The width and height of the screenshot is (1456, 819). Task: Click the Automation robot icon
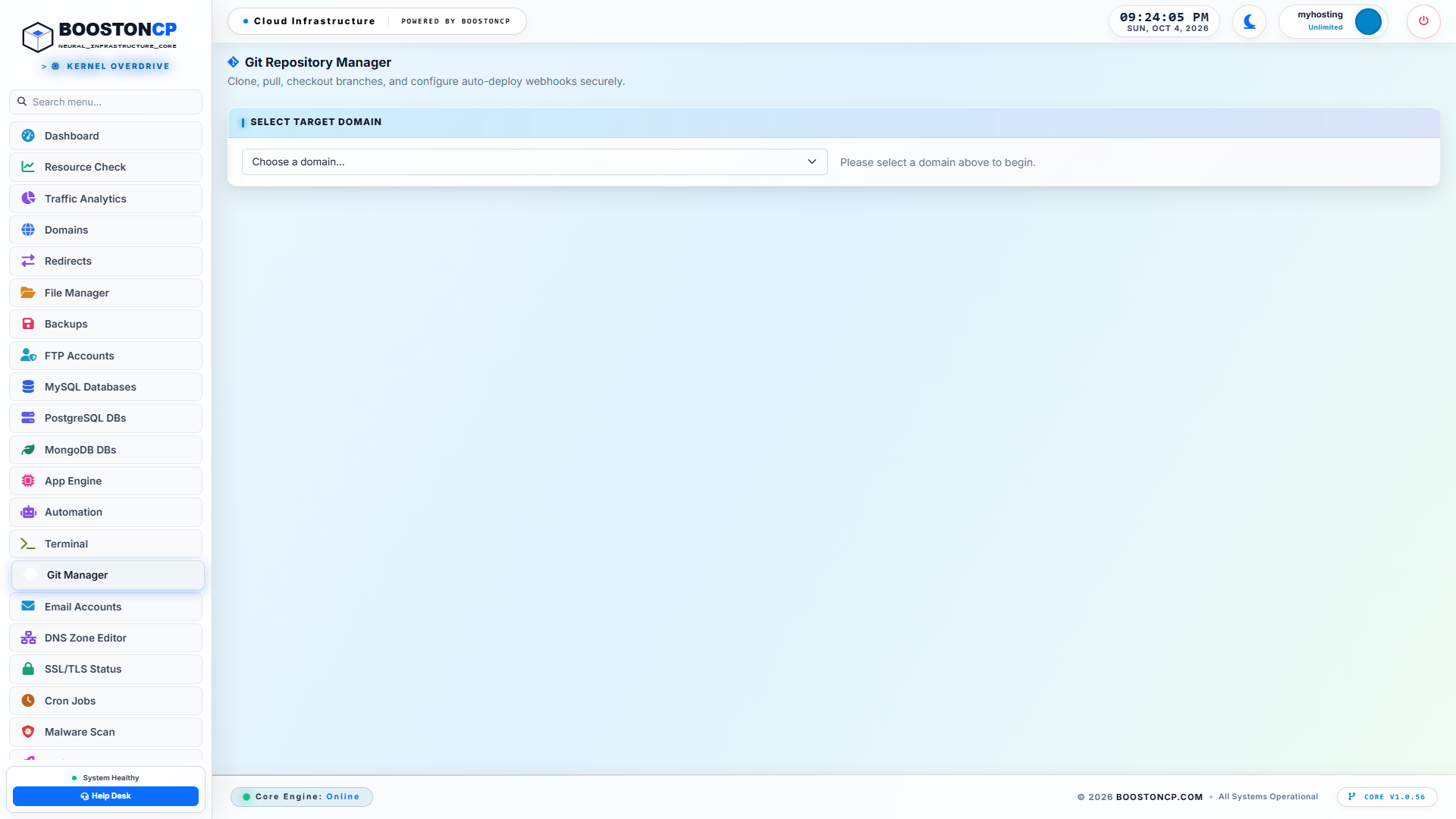coord(28,512)
